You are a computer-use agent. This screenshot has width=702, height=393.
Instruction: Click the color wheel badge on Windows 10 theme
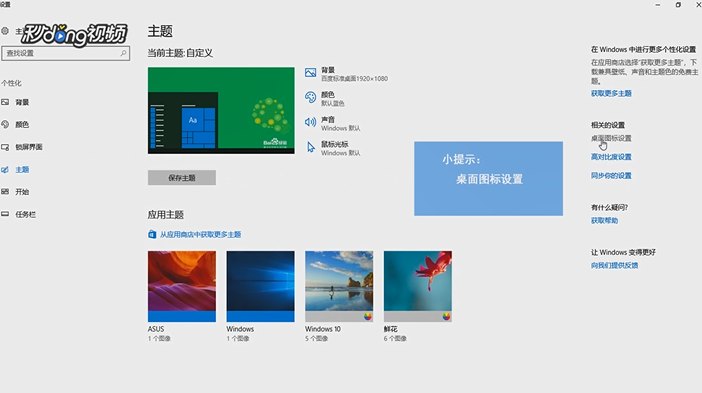tap(368, 316)
